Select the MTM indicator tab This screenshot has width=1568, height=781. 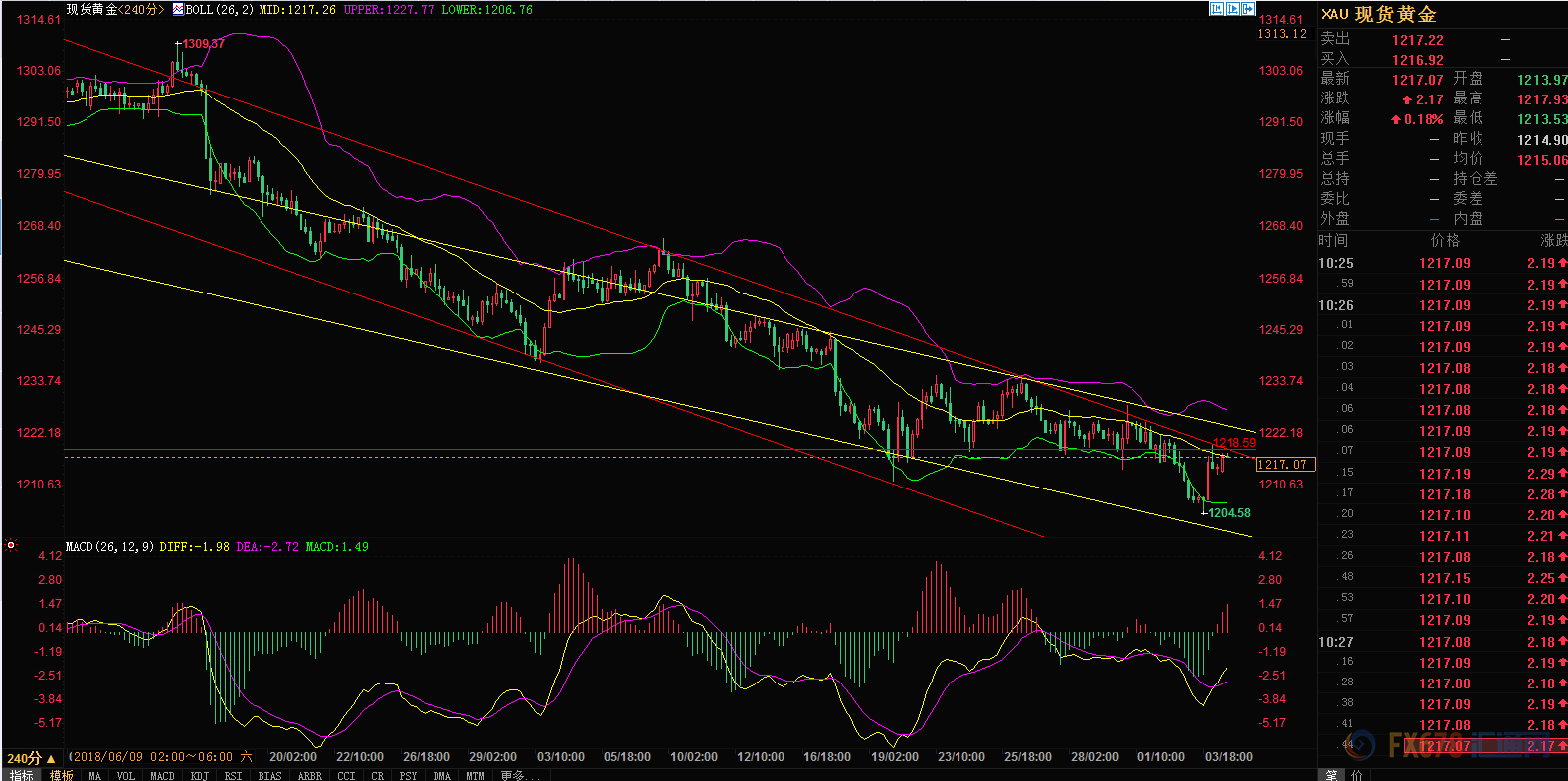(x=475, y=775)
